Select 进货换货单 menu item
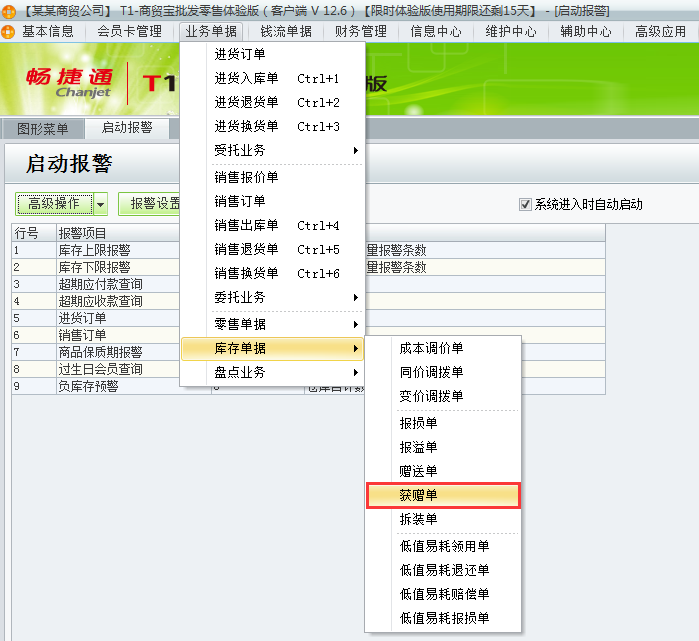This screenshot has height=641, width=699. (x=273, y=127)
